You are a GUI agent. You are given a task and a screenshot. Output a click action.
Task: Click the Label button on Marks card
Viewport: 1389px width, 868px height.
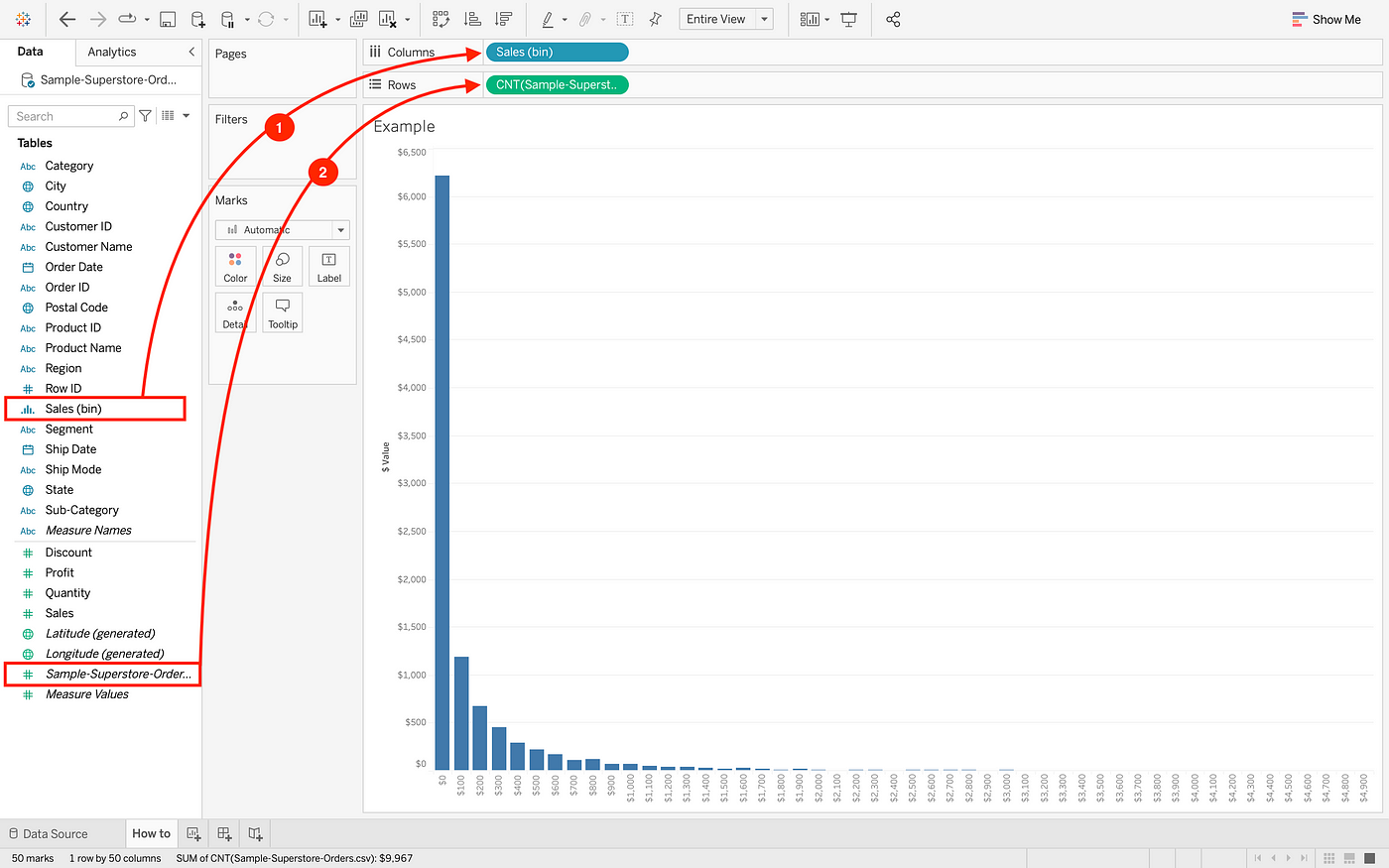point(329,267)
